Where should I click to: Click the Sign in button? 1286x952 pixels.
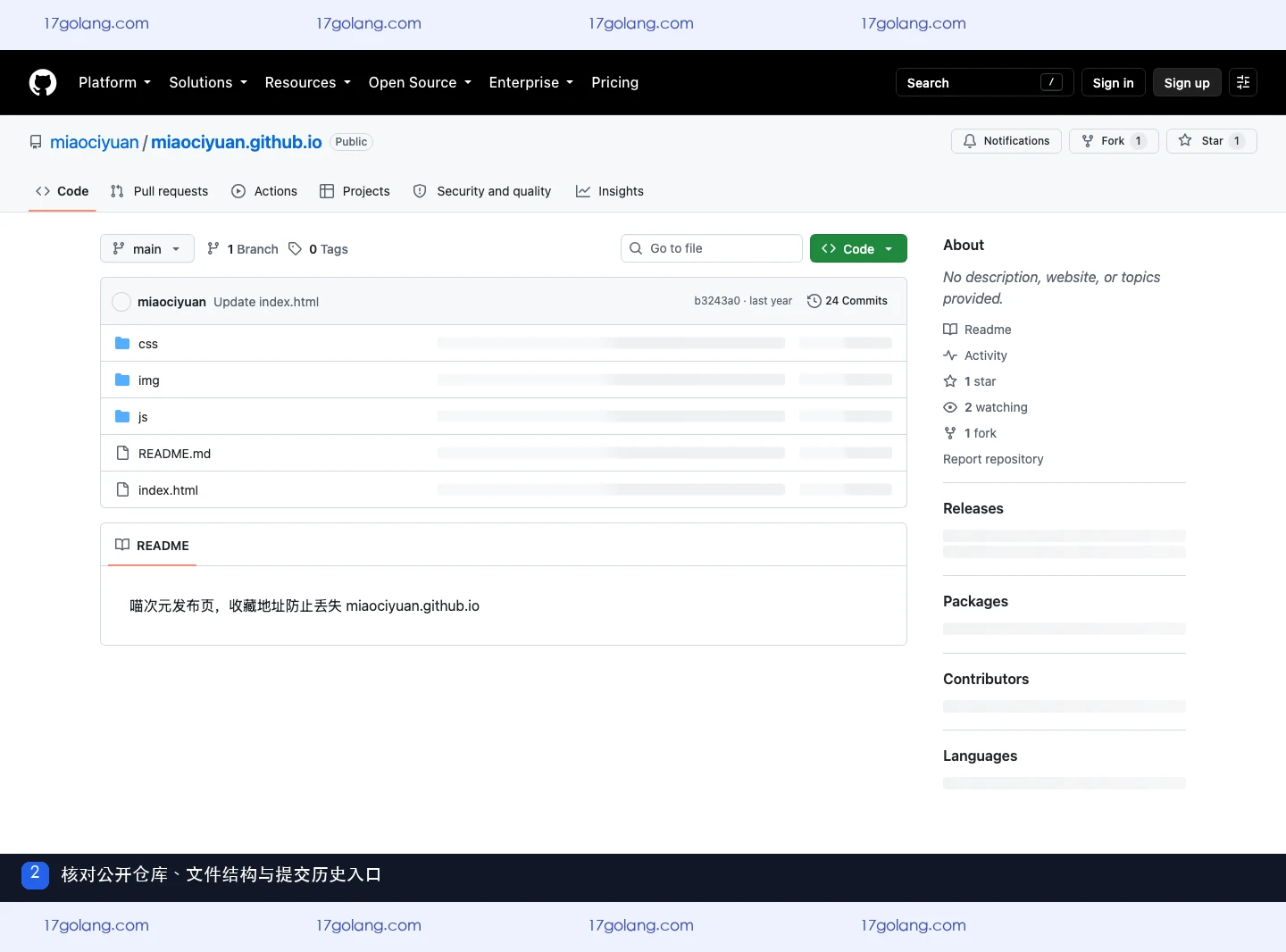coord(1113,82)
